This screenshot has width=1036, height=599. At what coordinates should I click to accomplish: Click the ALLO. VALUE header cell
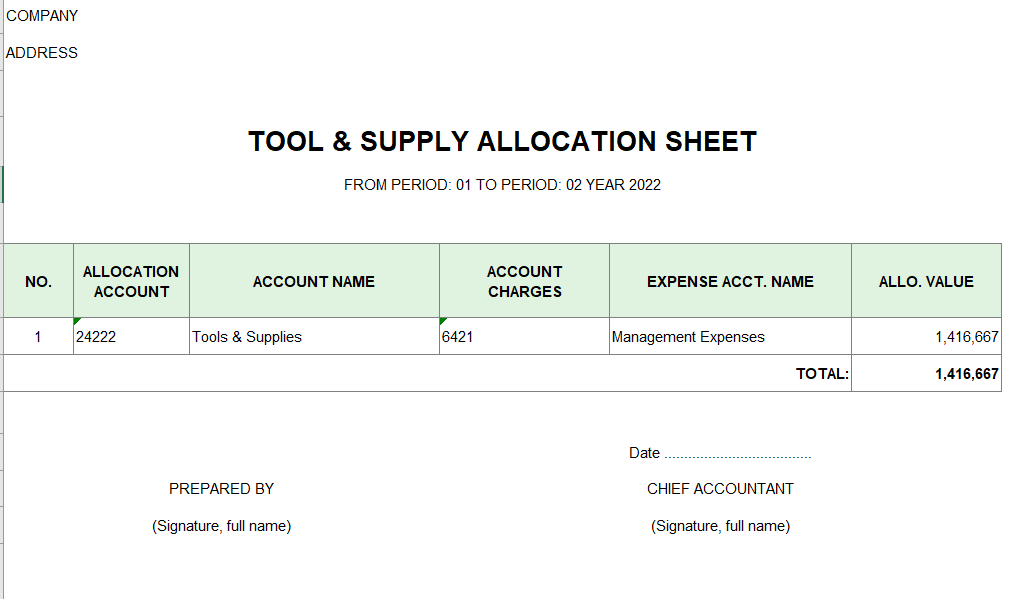click(926, 281)
